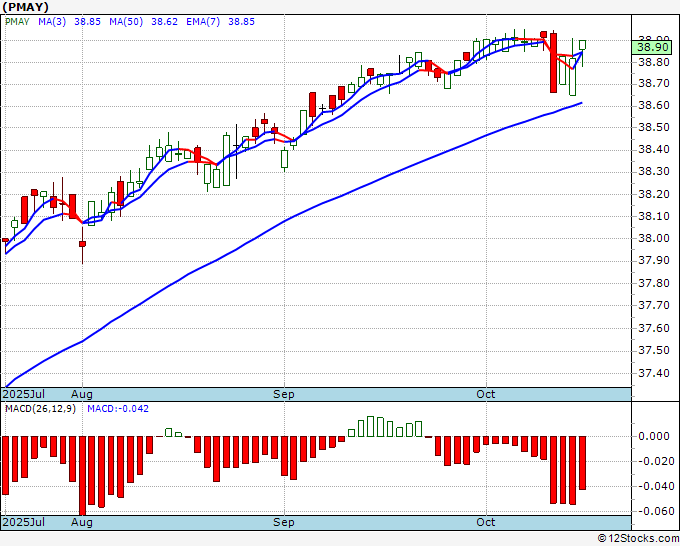
Task: Click the 37.40 price axis label
Action: click(x=654, y=373)
